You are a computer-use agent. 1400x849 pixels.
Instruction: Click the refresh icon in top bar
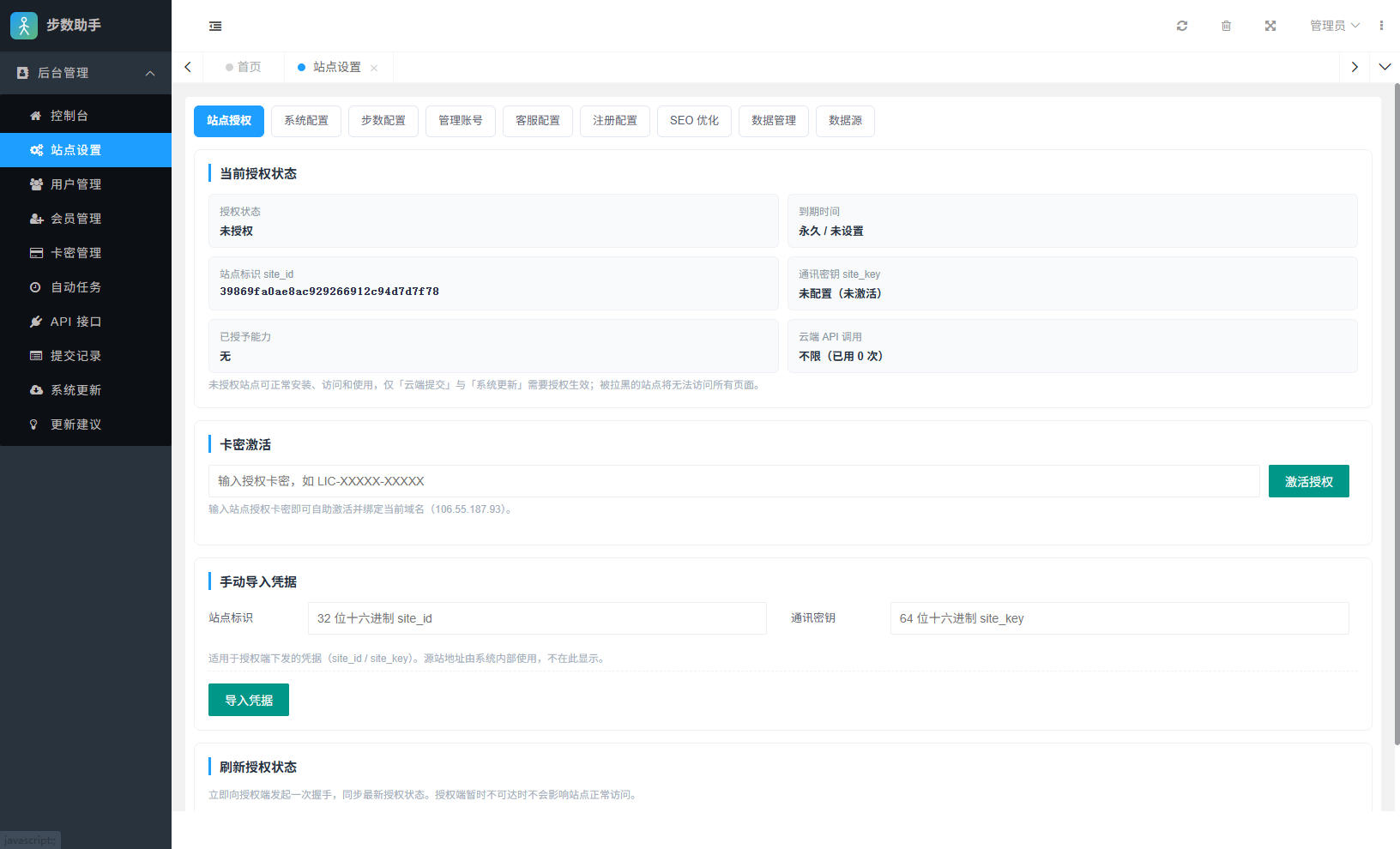point(1182,26)
